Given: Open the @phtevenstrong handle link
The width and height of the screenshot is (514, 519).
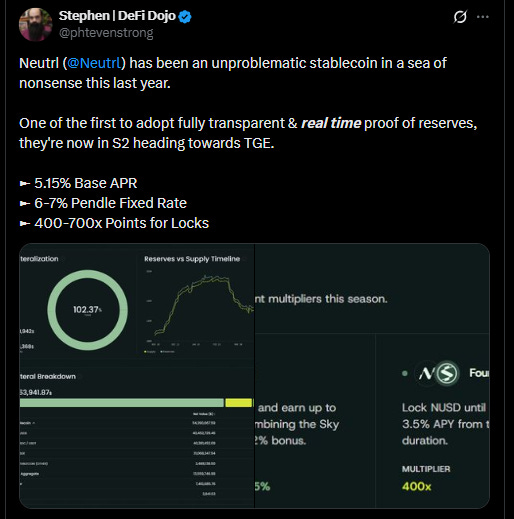Looking at the screenshot, I should tap(106, 33).
